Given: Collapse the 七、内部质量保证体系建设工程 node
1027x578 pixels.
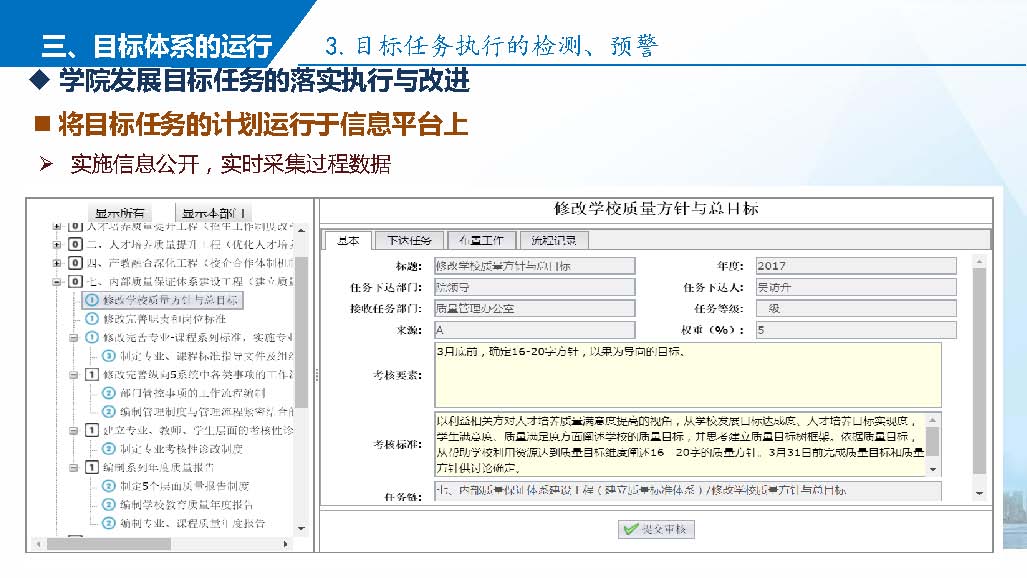Looking at the screenshot, I should click(x=57, y=281).
